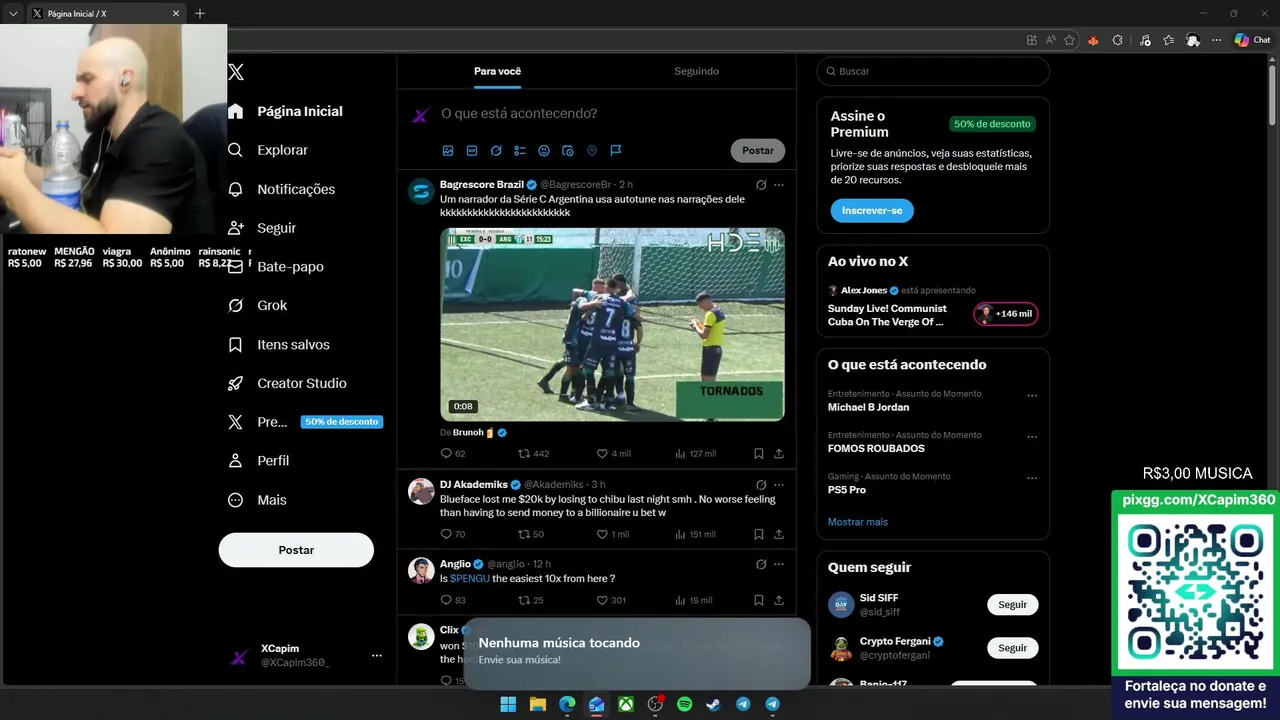Viewport: 1280px width, 720px height.
Task: Click Grok icon in composer toolbar
Action: (x=496, y=151)
